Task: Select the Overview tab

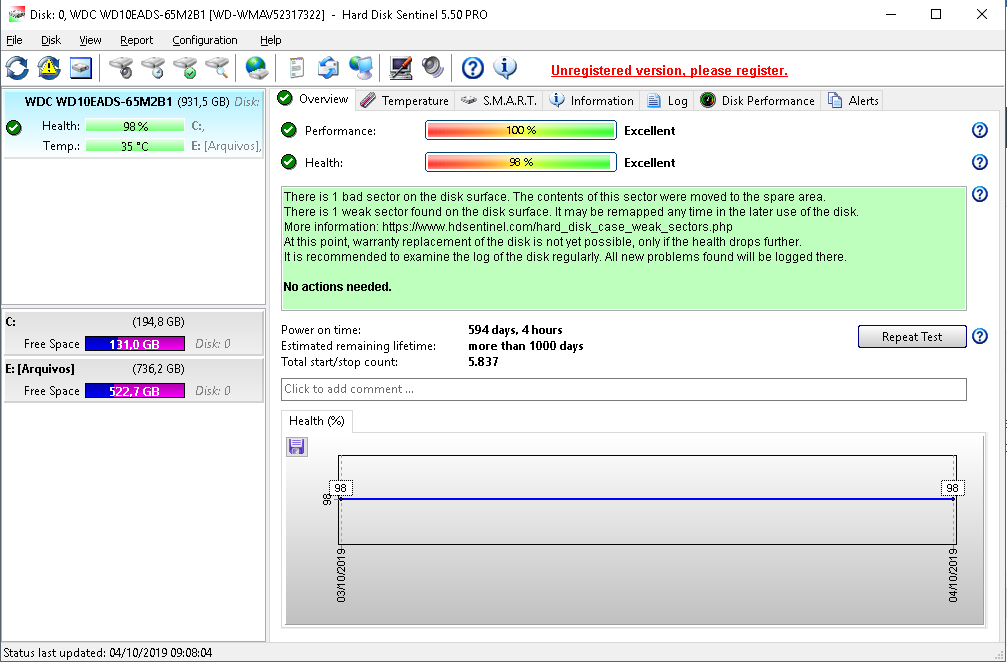Action: [x=313, y=99]
